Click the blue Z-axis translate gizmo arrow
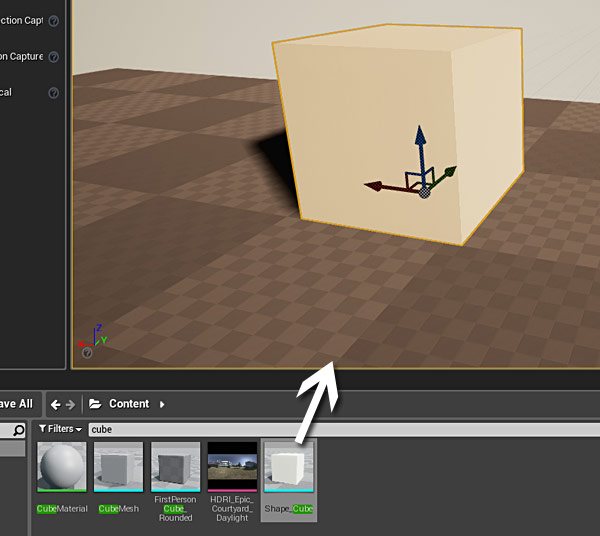 click(x=421, y=142)
